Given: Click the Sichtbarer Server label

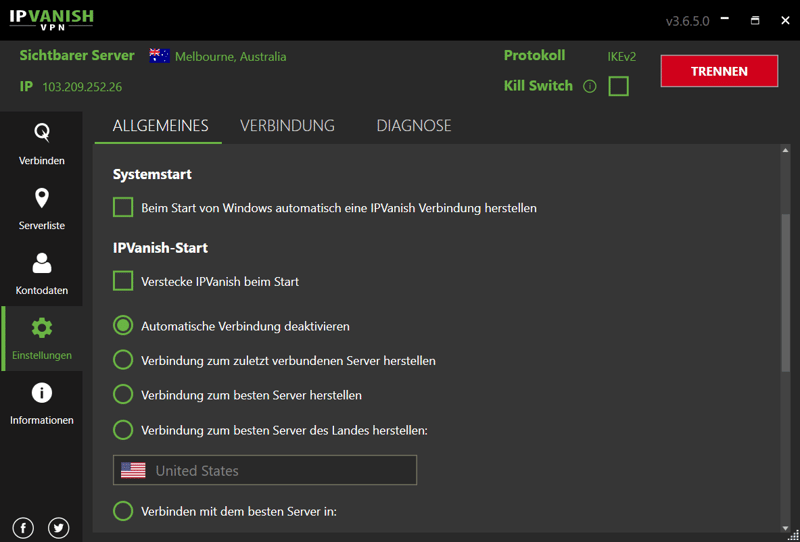Looking at the screenshot, I should click(x=77, y=56).
